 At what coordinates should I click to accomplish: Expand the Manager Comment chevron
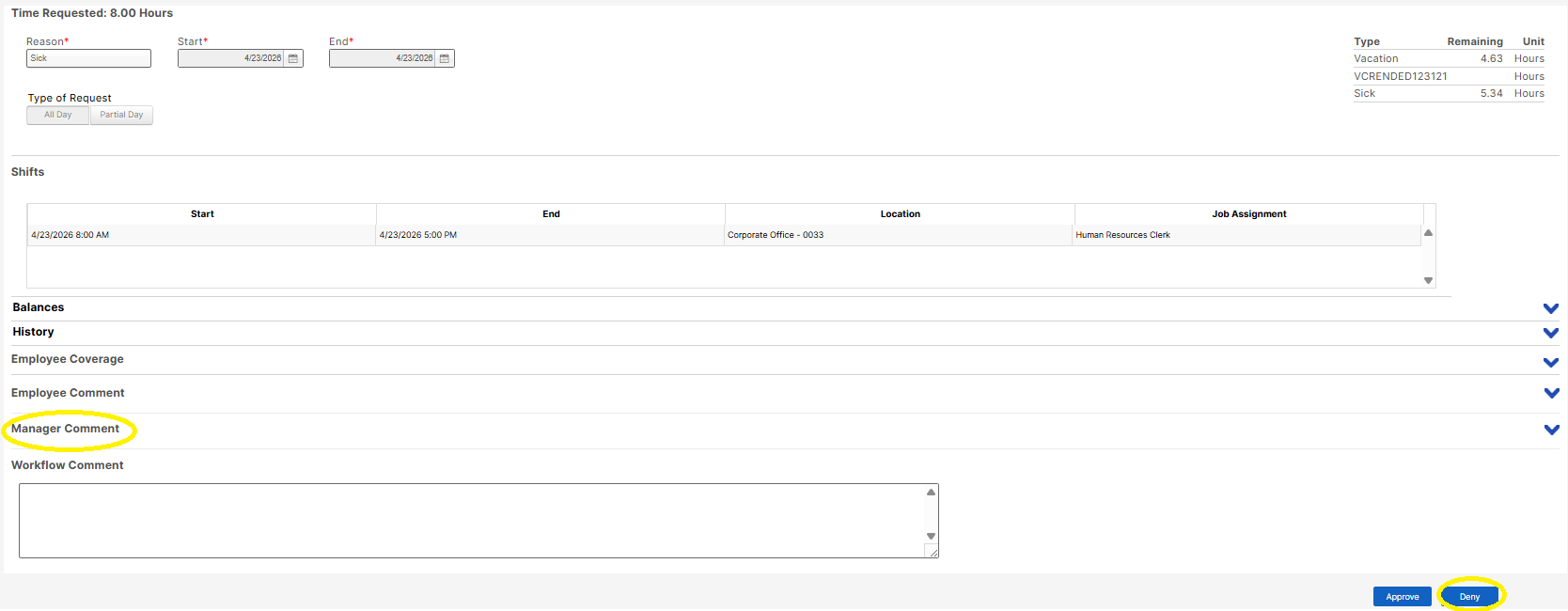coord(1551,430)
